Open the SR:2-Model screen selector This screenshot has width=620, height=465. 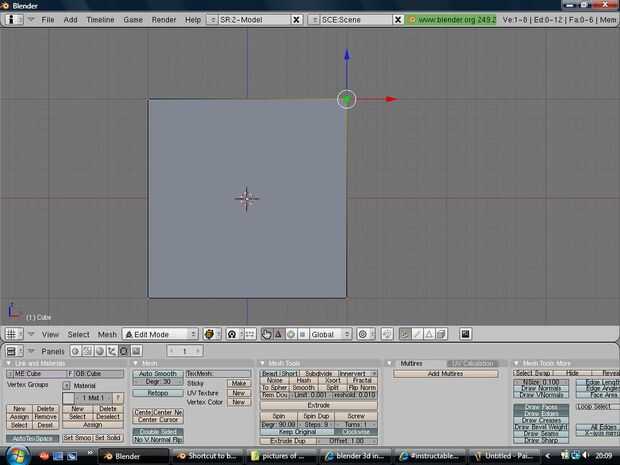tap(212, 19)
